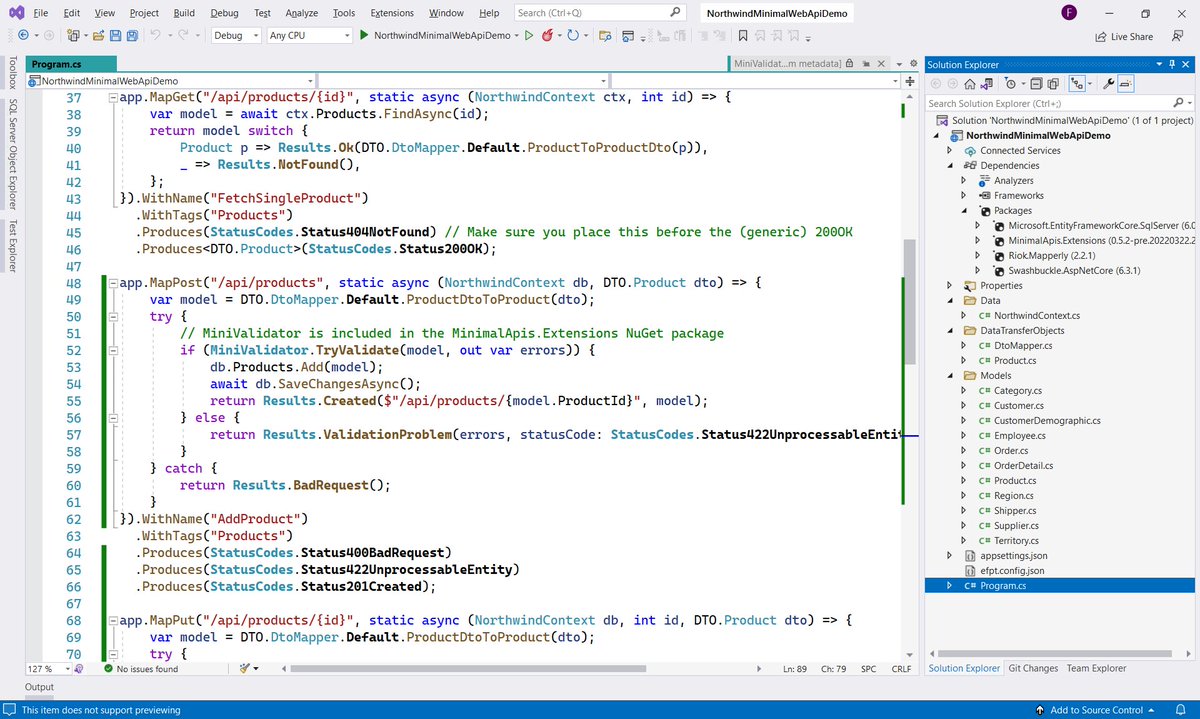Viewport: 1200px width, 719px height.
Task: Click the Save icon in the toolbar
Action: (x=116, y=36)
